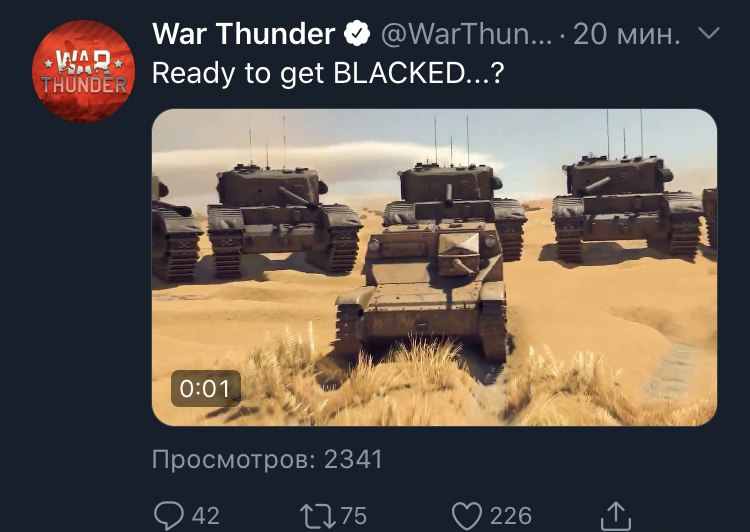Tap the retweet arrows icon
750x532 pixels.
317,517
